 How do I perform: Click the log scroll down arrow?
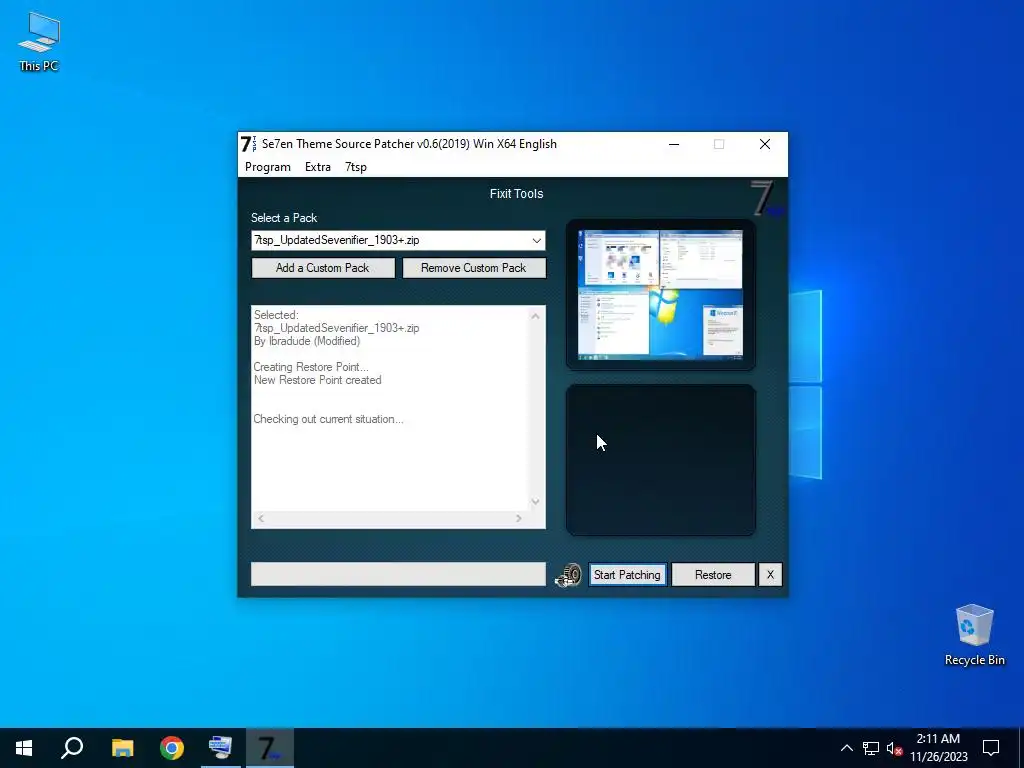click(536, 502)
